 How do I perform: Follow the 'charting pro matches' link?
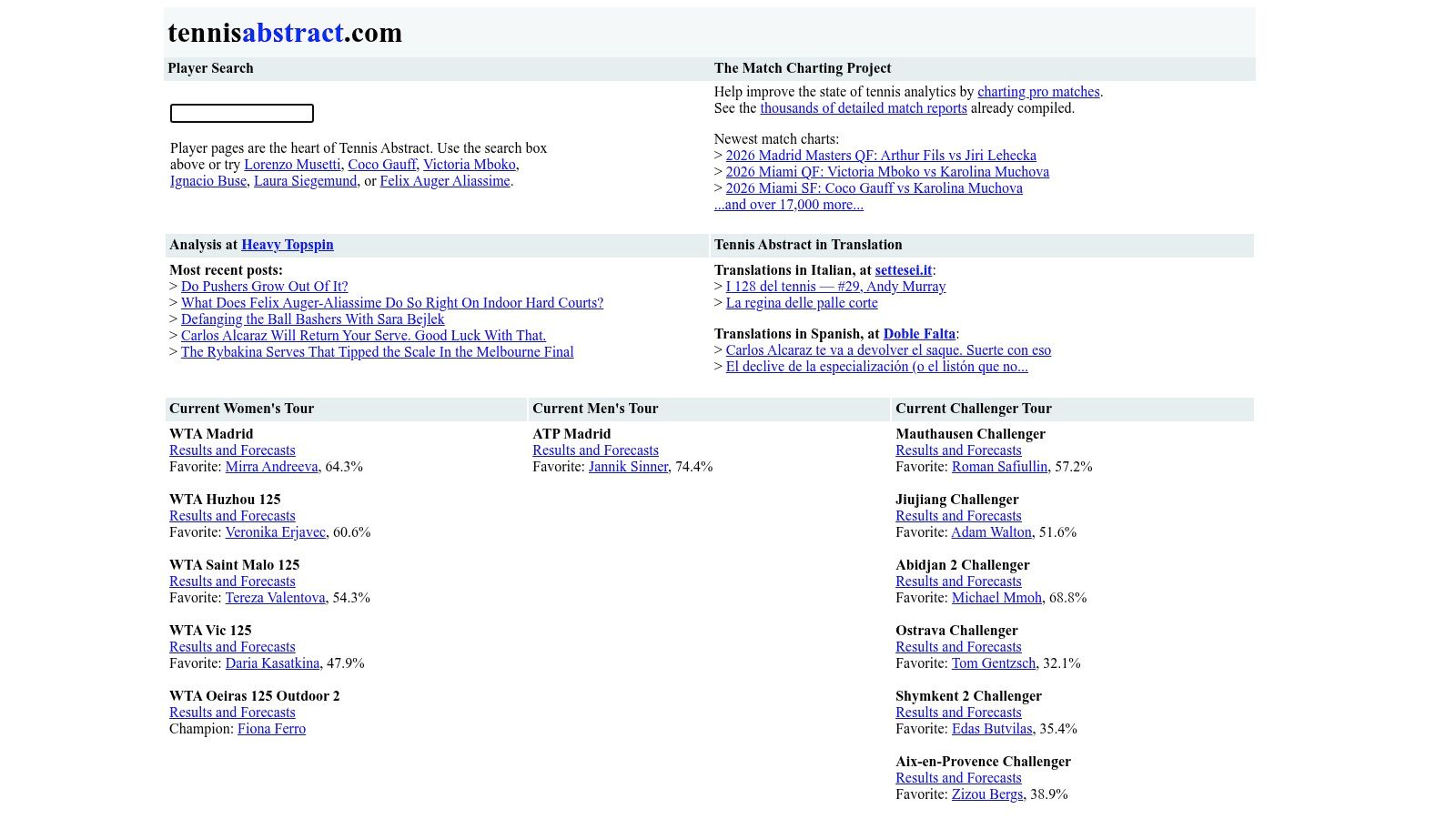click(x=1038, y=92)
